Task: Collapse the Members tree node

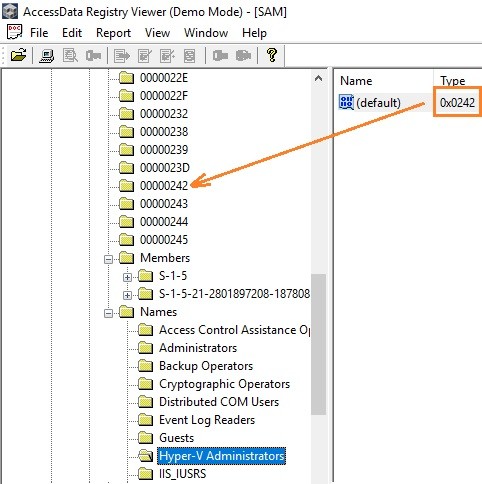Action: pos(108,259)
